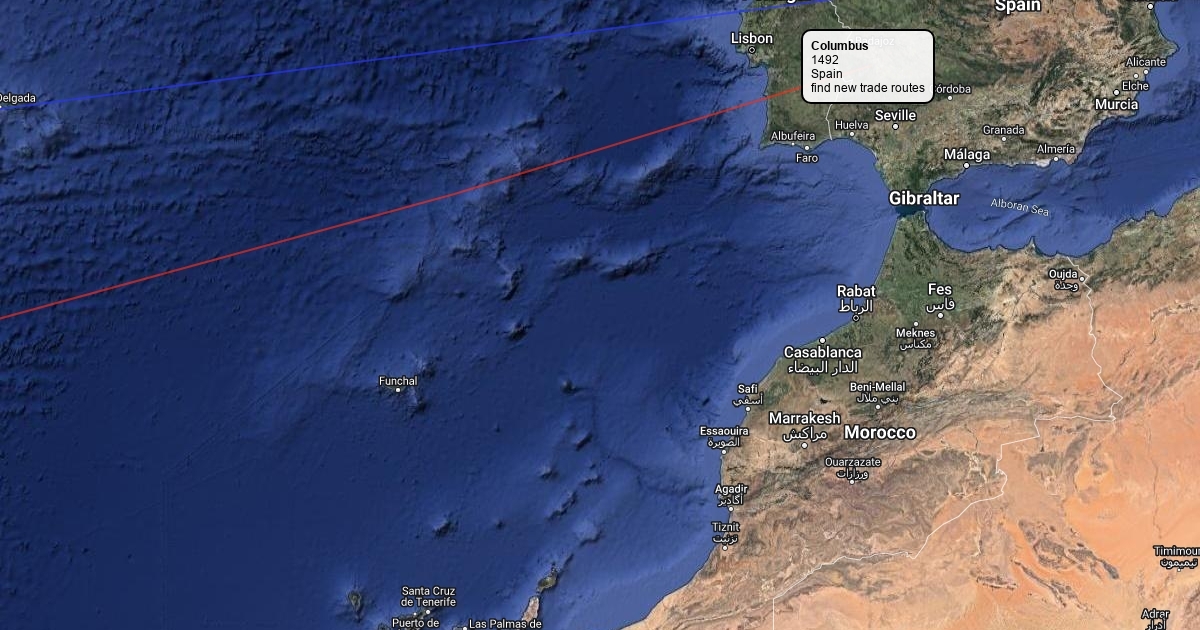The height and width of the screenshot is (630, 1200).
Task: Select the Casablanca city marker
Action: click(x=823, y=340)
